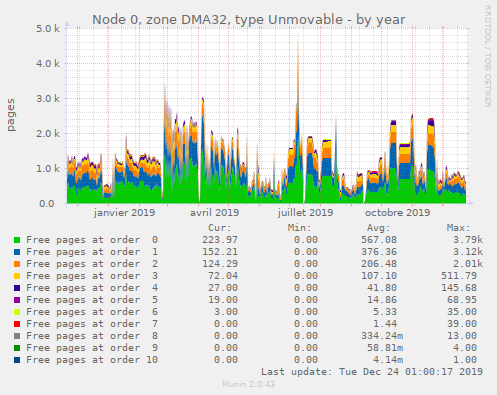
Task: Click the dark green order 9 swatch
Action: [17, 348]
